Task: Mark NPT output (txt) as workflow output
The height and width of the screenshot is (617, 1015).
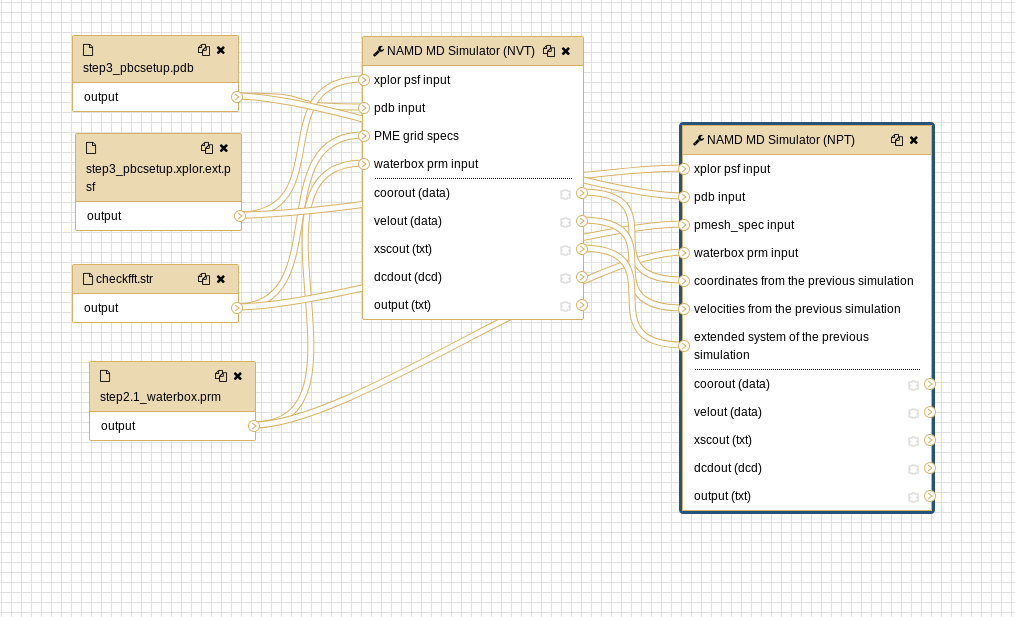Action: (913, 497)
